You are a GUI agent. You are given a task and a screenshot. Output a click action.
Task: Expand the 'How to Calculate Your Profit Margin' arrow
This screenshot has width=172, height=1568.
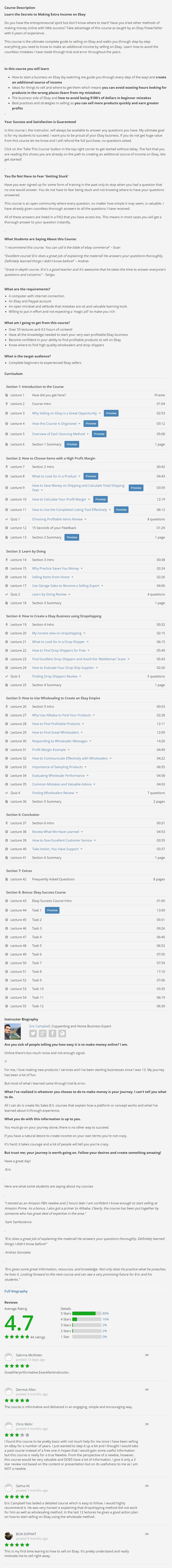[x=90, y=499]
